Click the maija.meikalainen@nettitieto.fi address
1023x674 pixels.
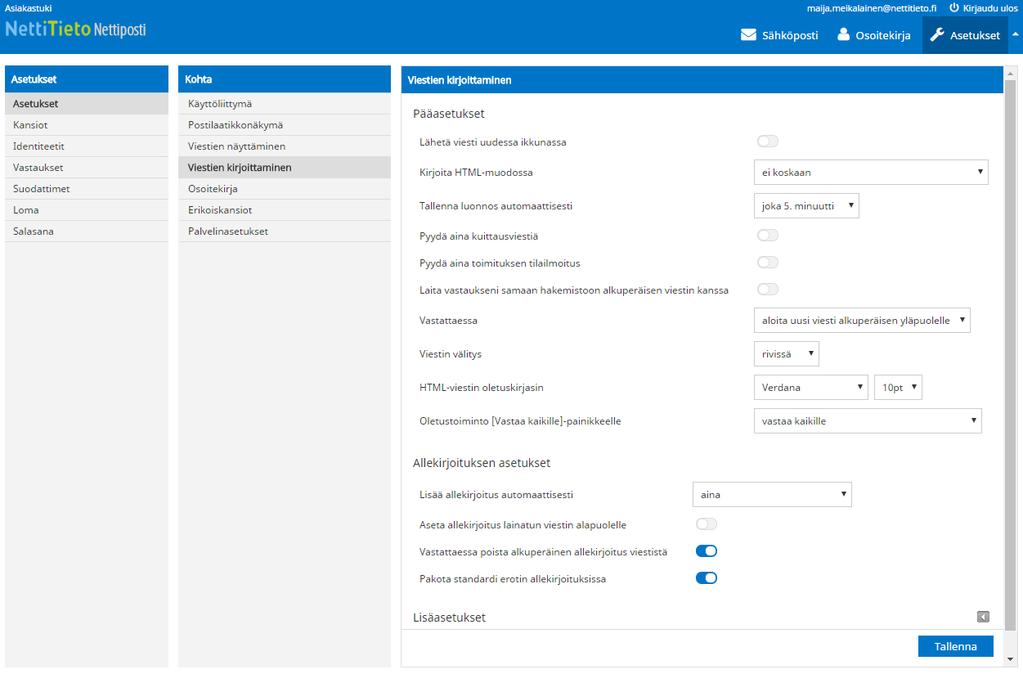[872, 8]
